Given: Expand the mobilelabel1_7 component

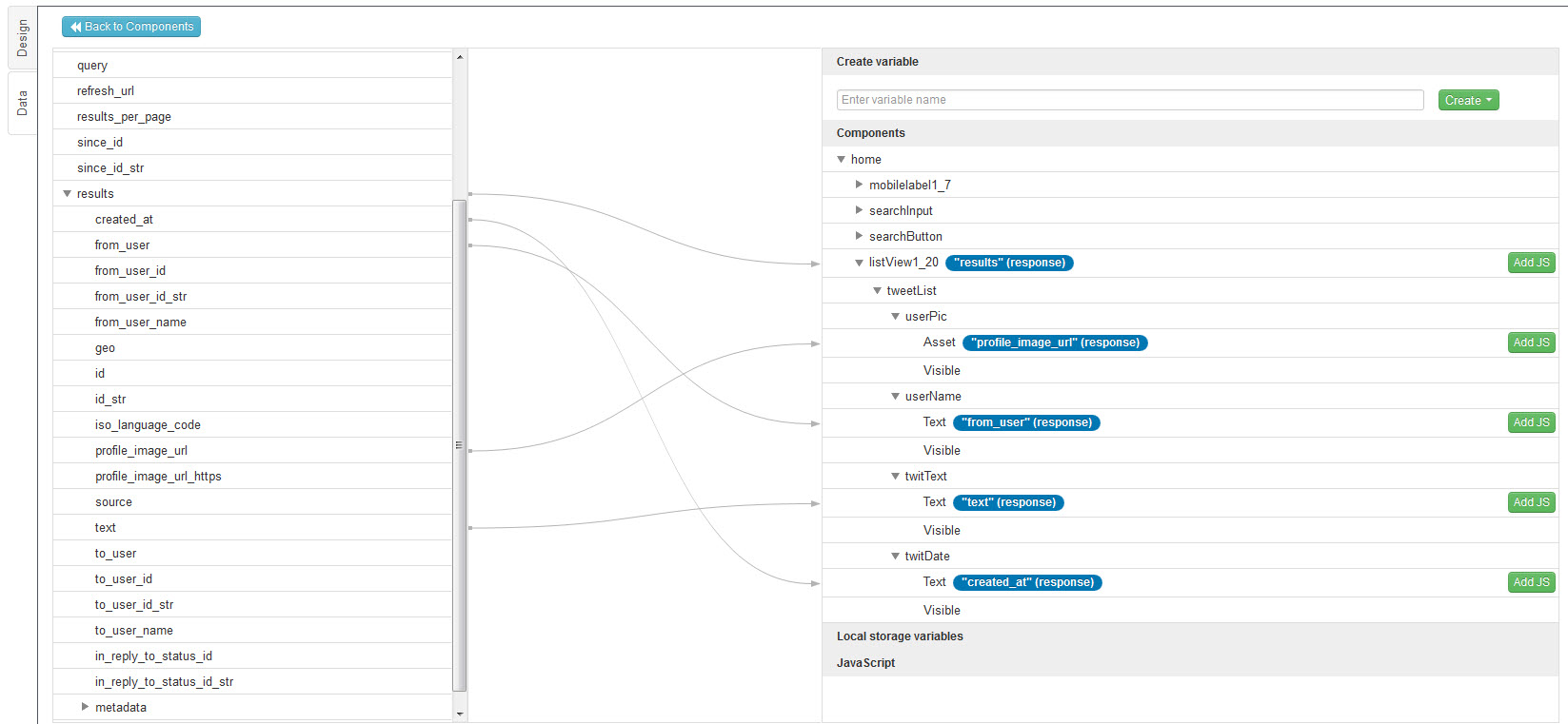Looking at the screenshot, I should pyautogui.click(x=859, y=186).
